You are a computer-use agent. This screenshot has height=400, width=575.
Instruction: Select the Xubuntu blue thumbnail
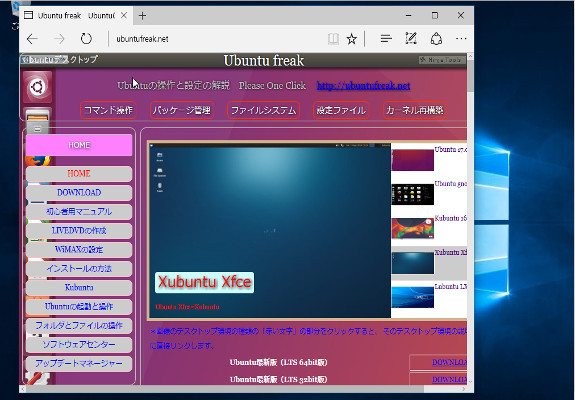[x=413, y=263]
